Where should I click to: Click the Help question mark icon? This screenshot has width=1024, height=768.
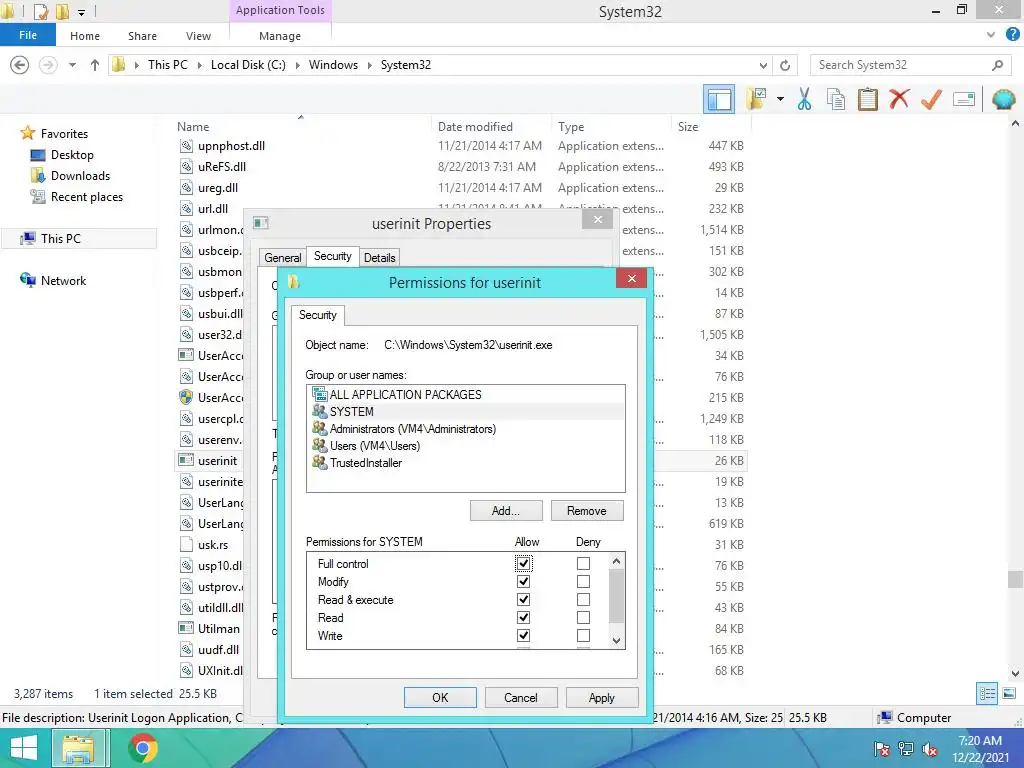[x=1012, y=35]
